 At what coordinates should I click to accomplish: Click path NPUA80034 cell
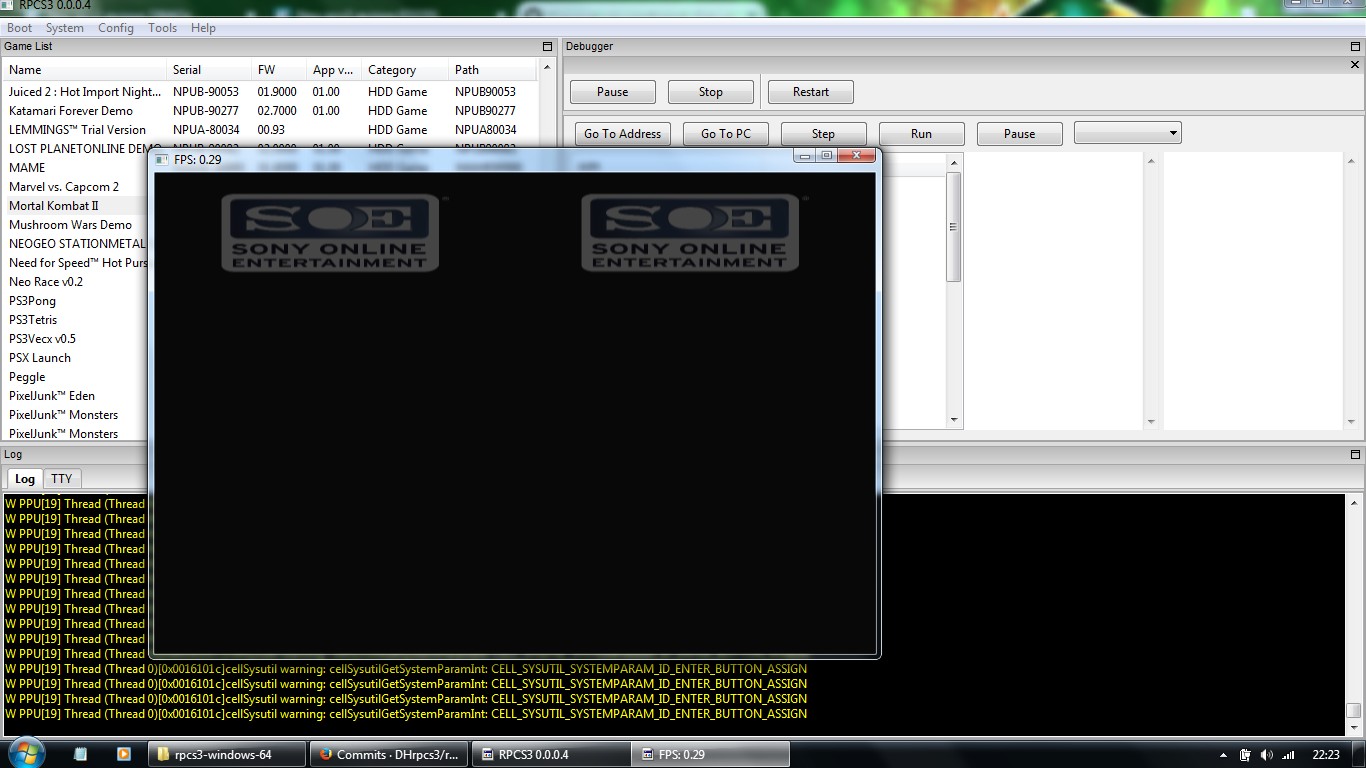coord(485,130)
